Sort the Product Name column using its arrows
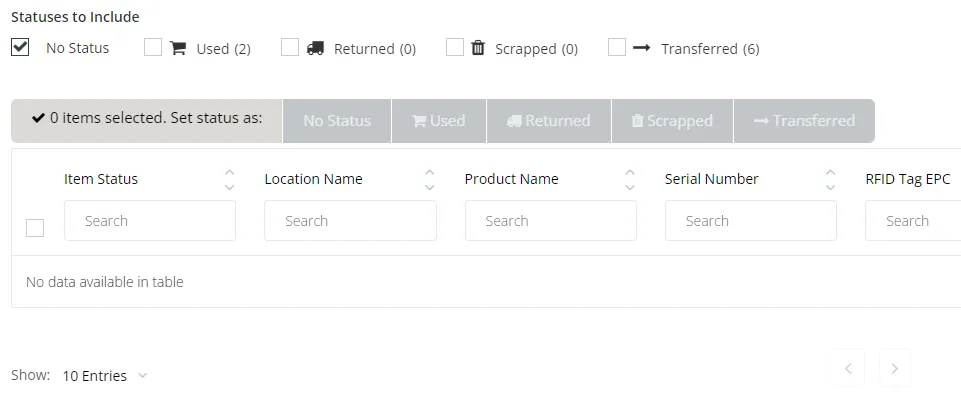This screenshot has height=400, width=961. tap(630, 179)
